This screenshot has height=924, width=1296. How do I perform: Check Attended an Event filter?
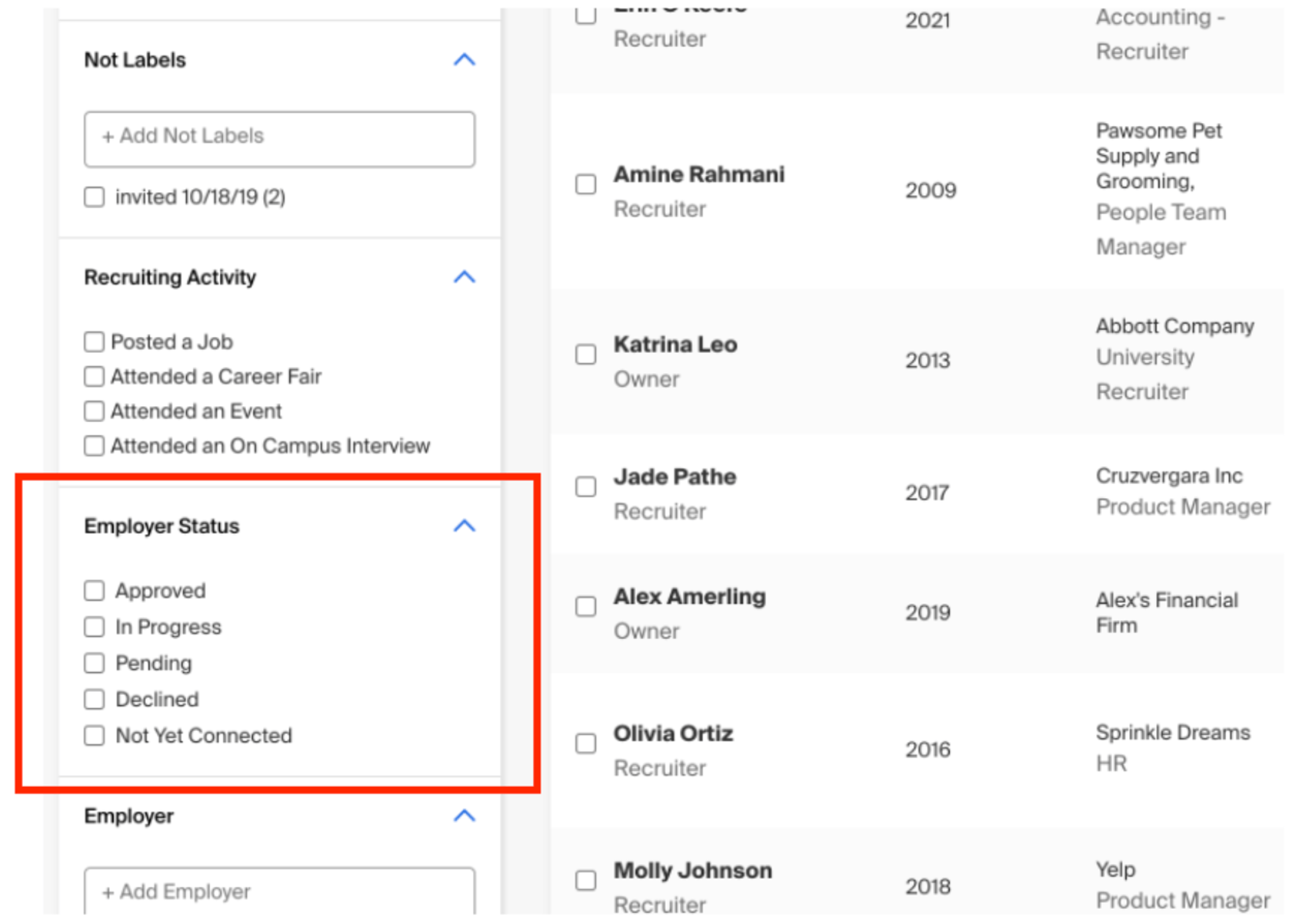tap(94, 411)
